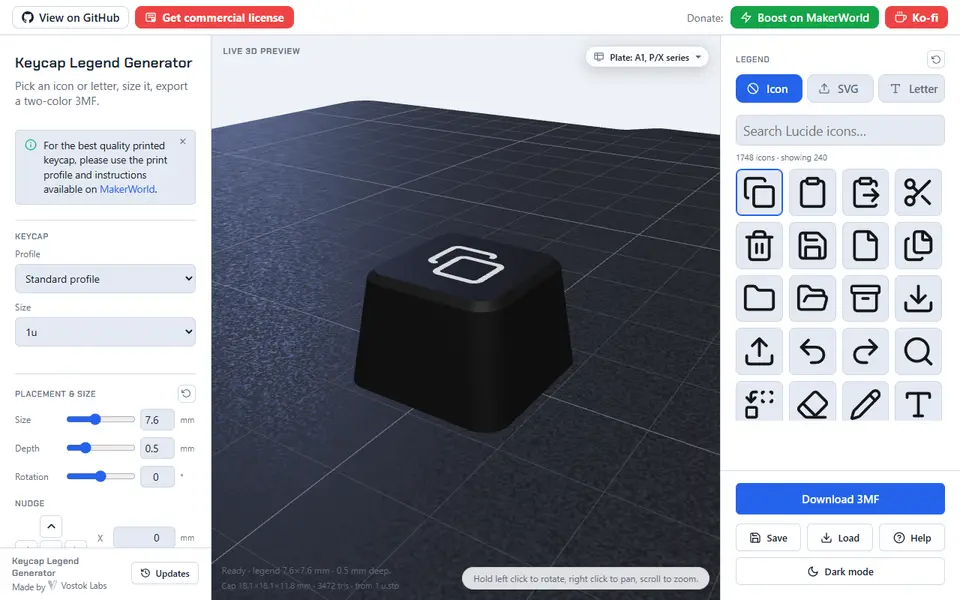Image resolution: width=960 pixels, height=600 pixels.
Task: Switch to the Icon legend tab
Action: pyautogui.click(x=768, y=89)
